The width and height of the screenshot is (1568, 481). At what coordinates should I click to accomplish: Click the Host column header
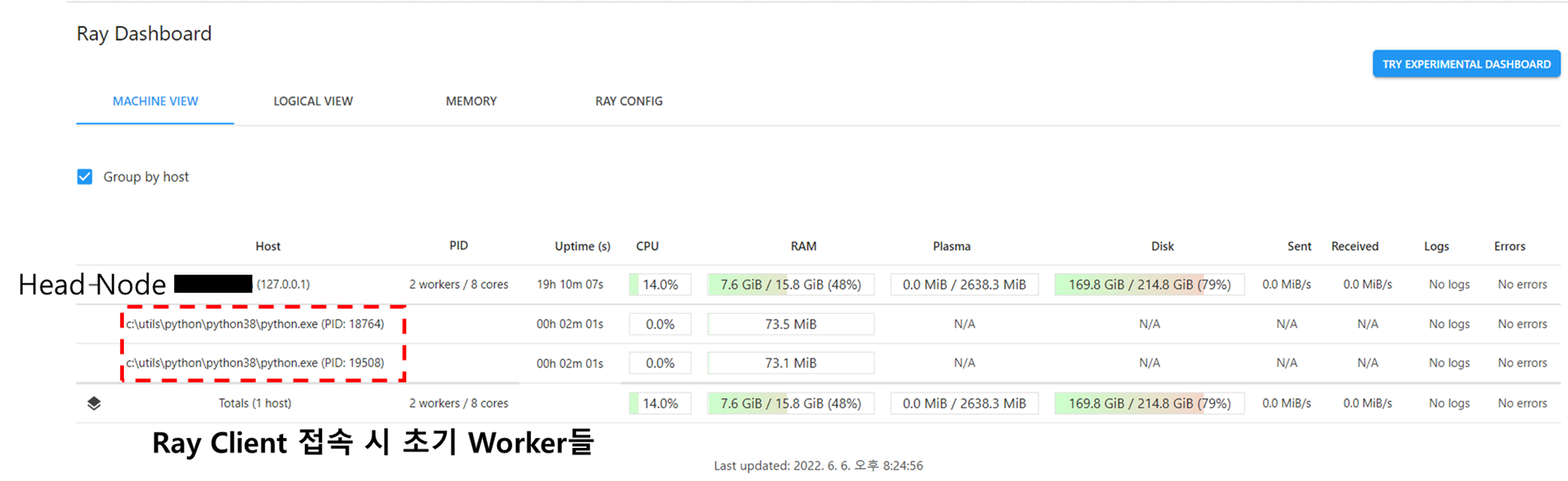click(x=267, y=246)
